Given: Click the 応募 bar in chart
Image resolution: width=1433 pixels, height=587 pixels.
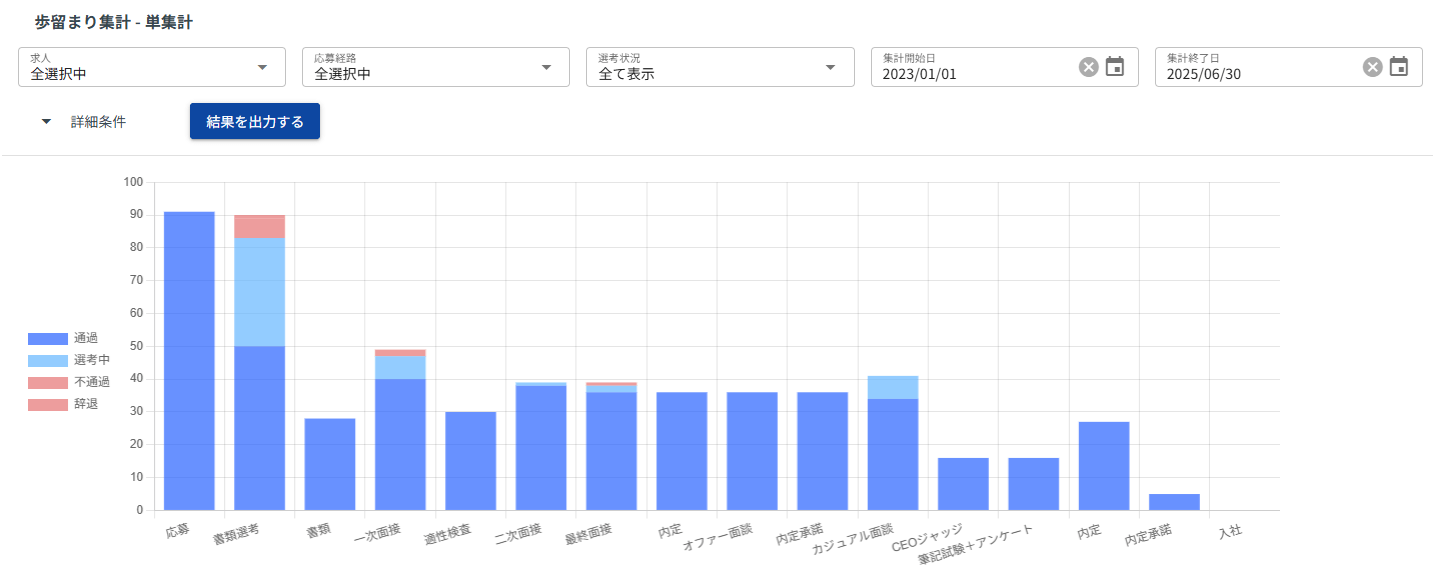Looking at the screenshot, I should pos(189,360).
